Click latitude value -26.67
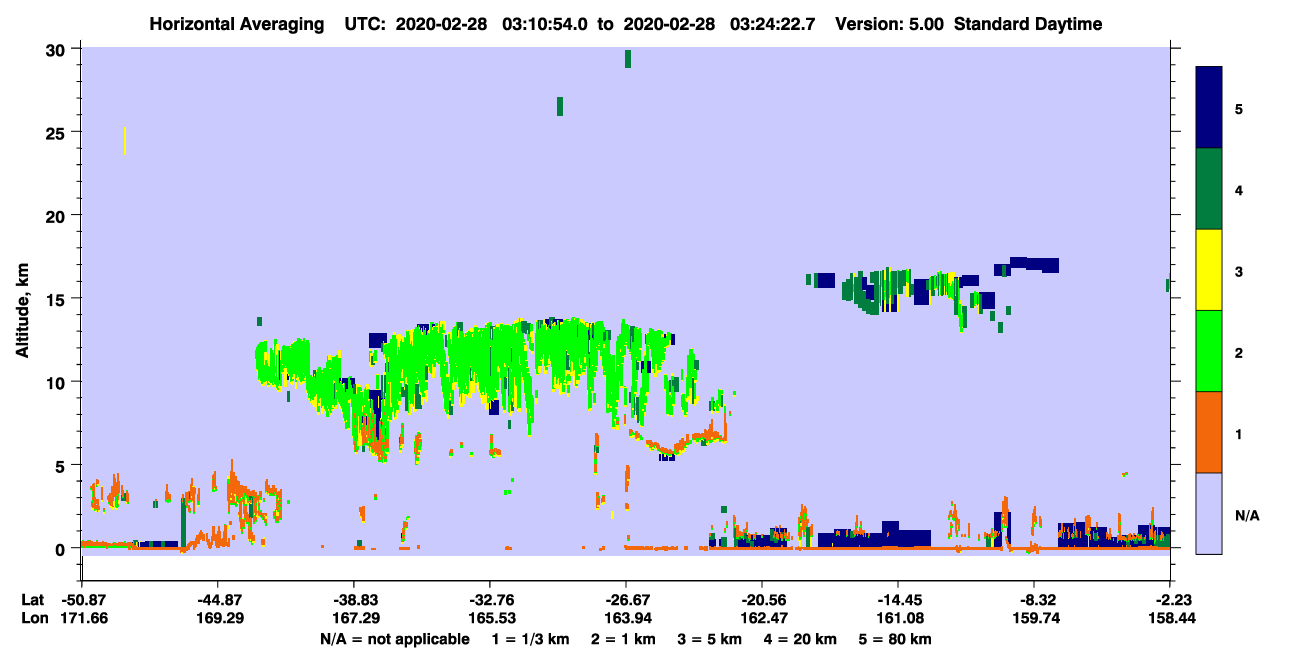 pos(625,600)
